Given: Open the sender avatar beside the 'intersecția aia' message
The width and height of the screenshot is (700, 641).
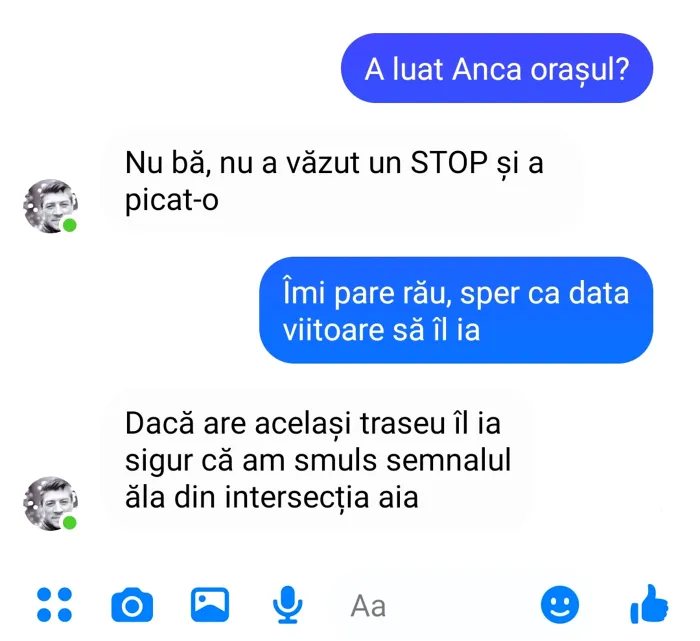Looking at the screenshot, I should (x=50, y=503).
